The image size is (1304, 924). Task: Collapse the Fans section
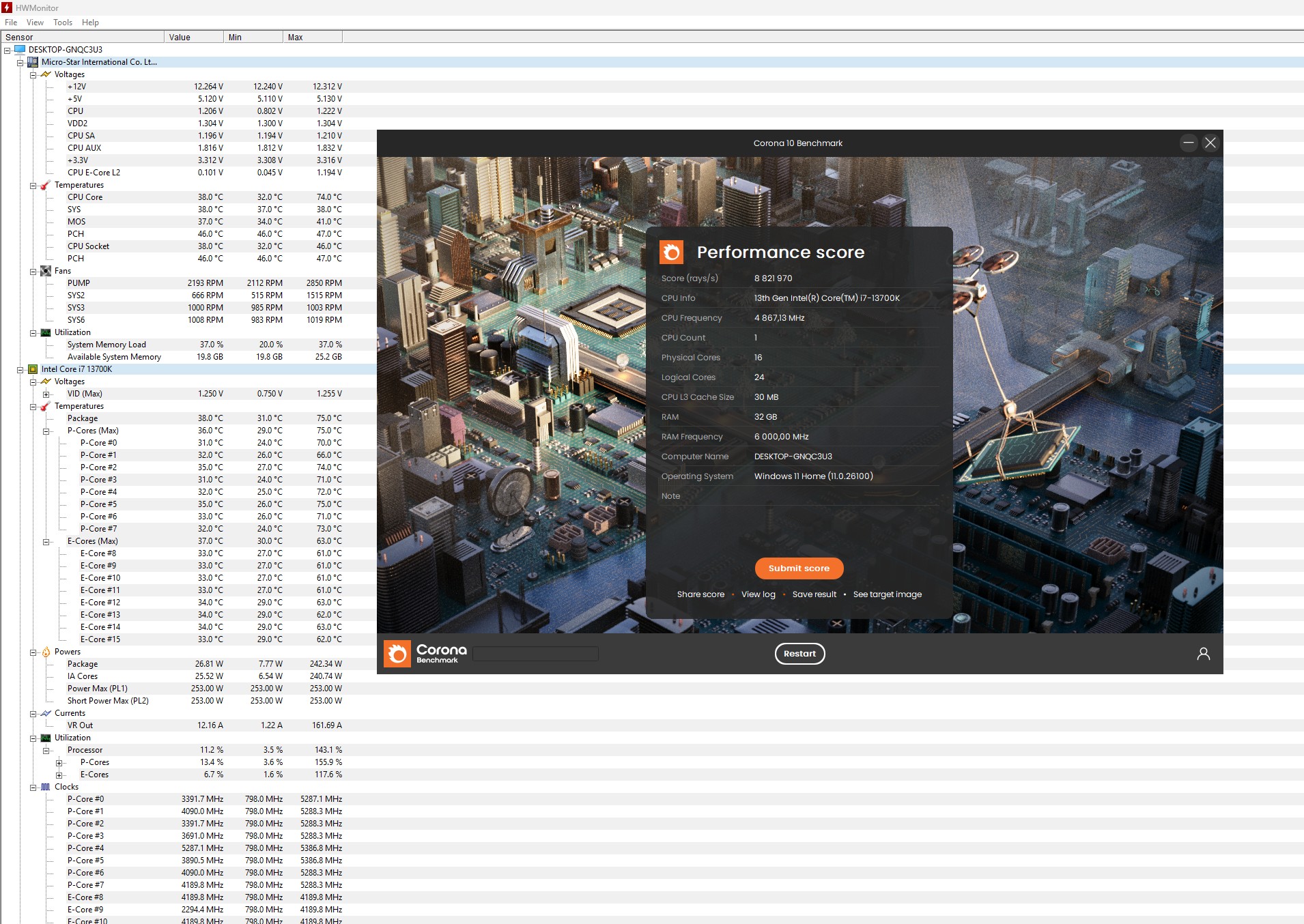click(x=33, y=271)
